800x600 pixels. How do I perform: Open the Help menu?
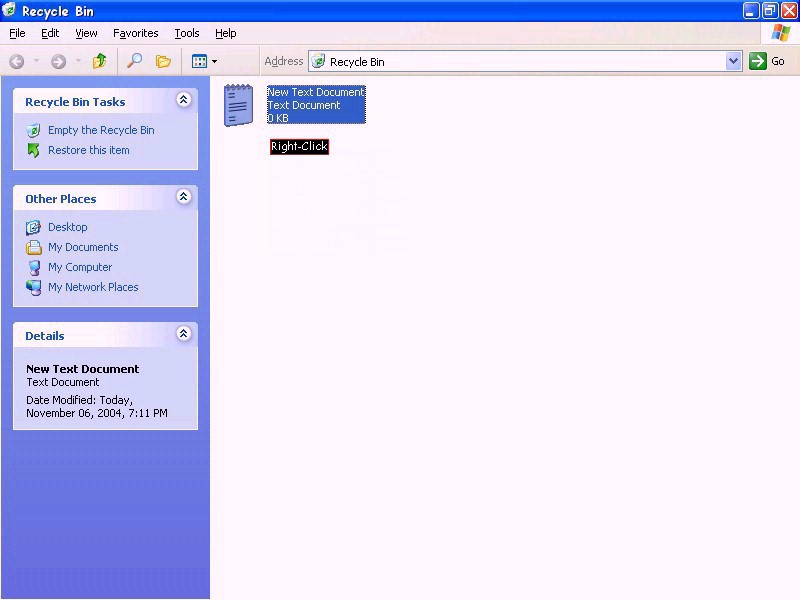[x=226, y=33]
